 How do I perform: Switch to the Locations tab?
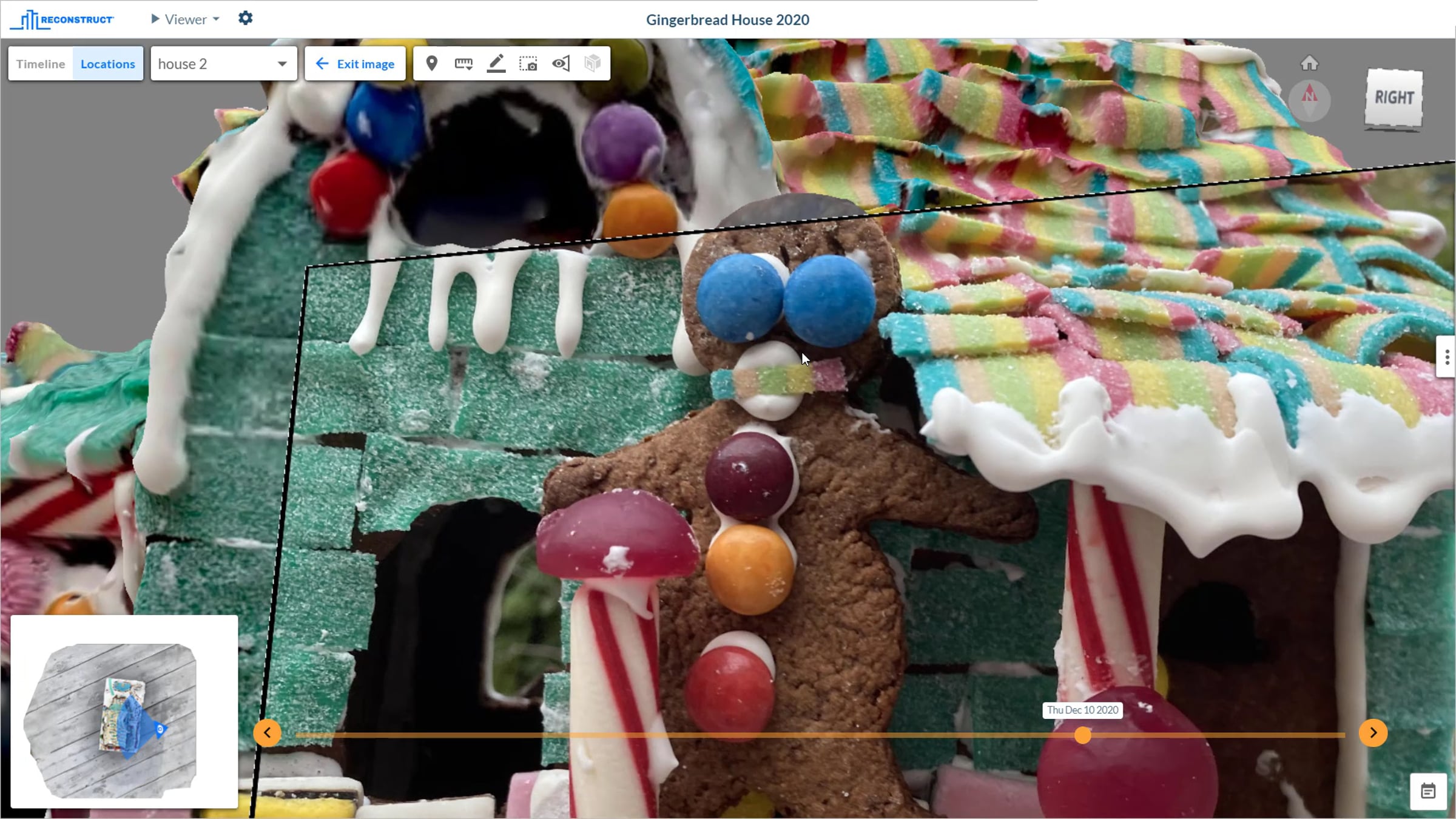108,64
